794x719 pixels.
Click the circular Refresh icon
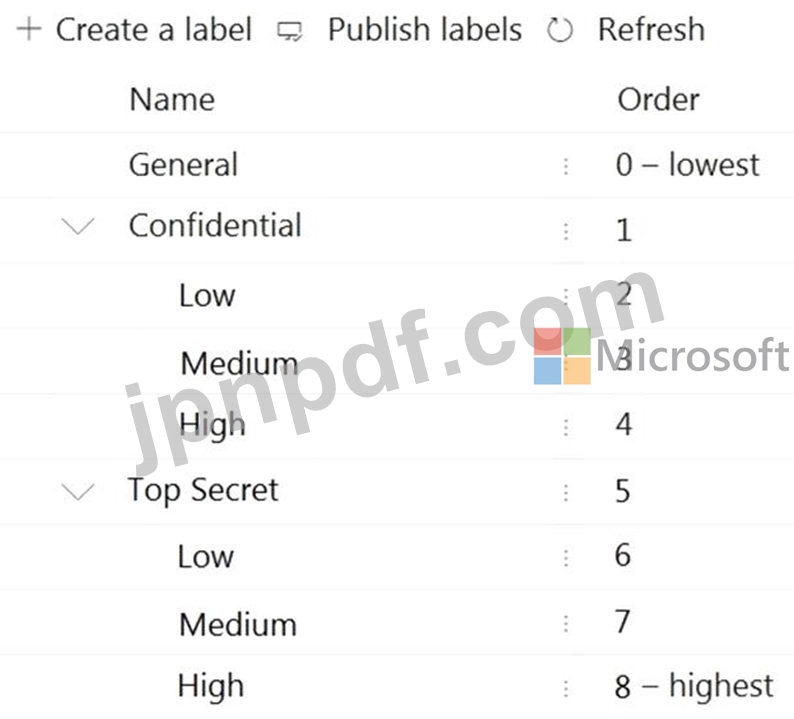560,30
